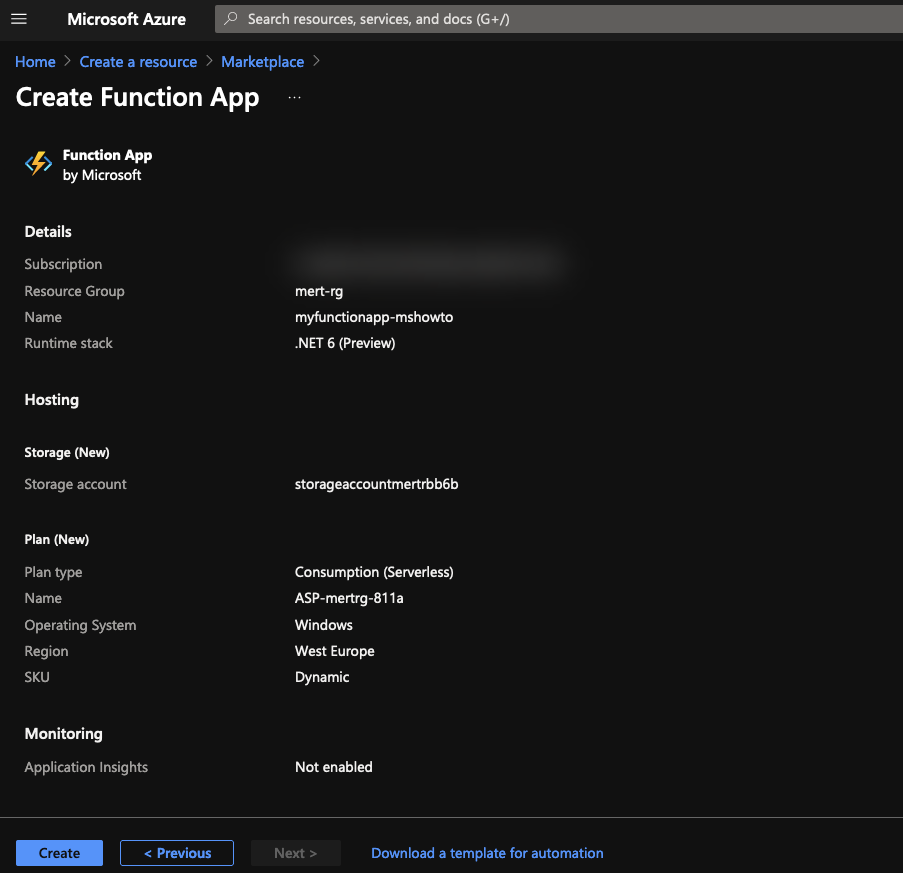This screenshot has height=873, width=903.
Task: Navigate to Create a resource breadcrumb
Action: point(138,62)
